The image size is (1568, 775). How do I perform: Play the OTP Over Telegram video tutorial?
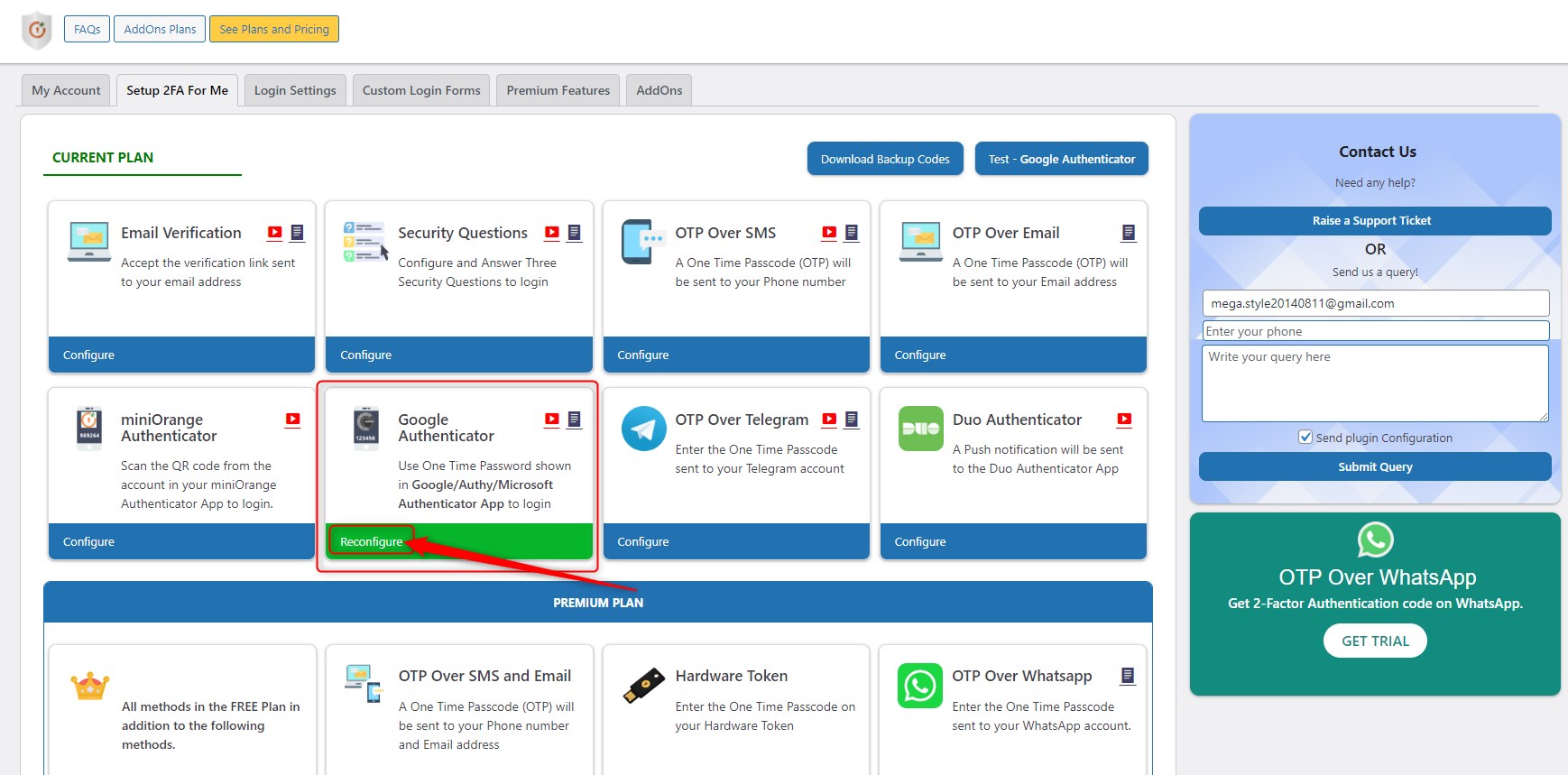[x=829, y=419]
